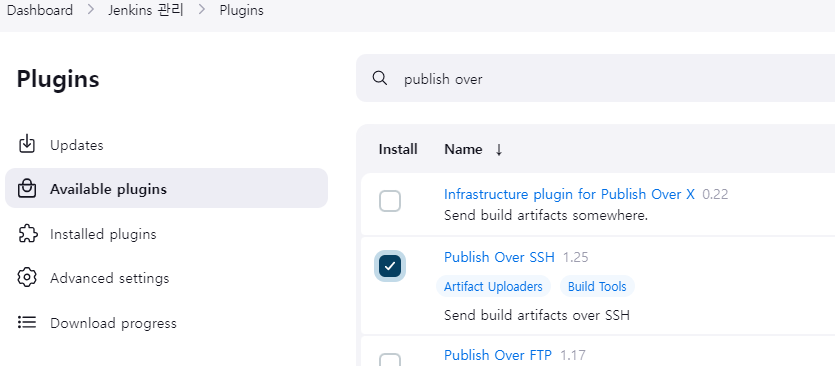
Task: Open the Jenkins 관리 breadcrumb
Action: tap(146, 11)
